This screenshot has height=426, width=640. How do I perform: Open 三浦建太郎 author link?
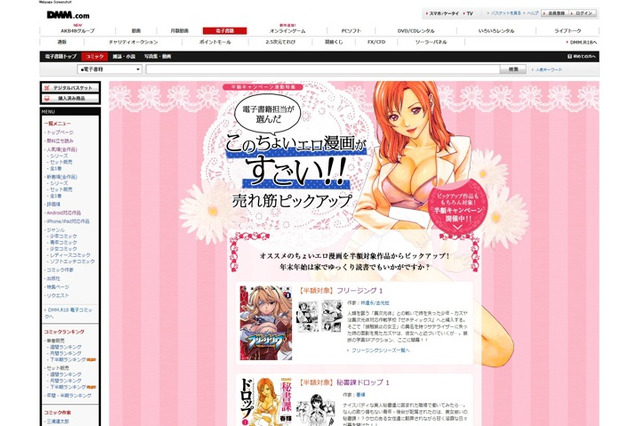click(58, 421)
